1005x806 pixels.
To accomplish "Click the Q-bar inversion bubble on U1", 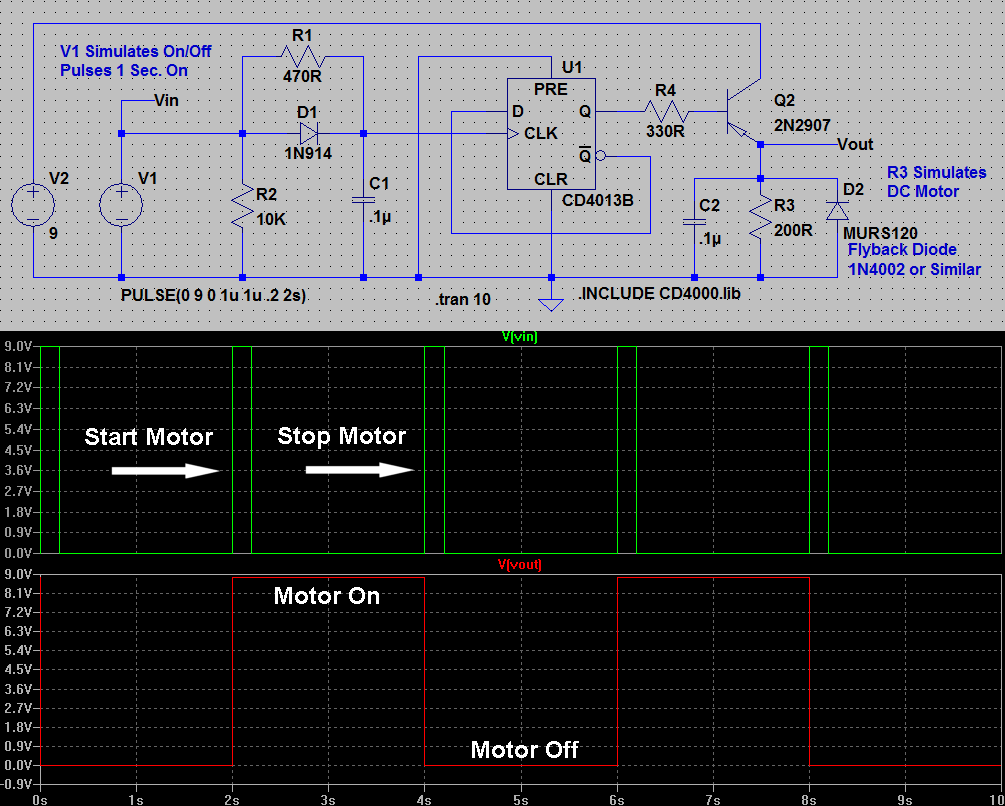I will (x=600, y=155).
